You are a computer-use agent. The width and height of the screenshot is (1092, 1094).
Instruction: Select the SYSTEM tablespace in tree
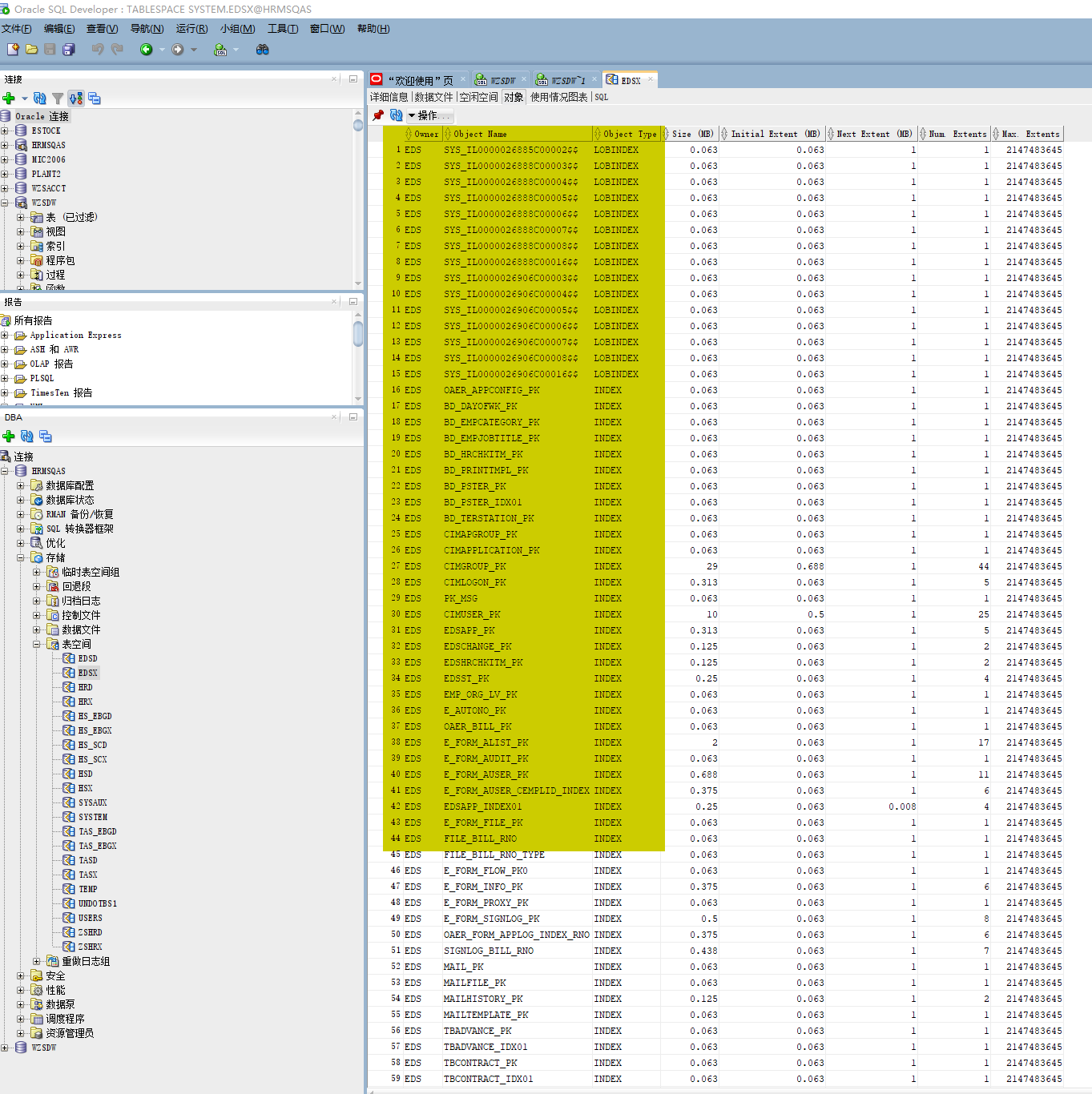[x=92, y=817]
